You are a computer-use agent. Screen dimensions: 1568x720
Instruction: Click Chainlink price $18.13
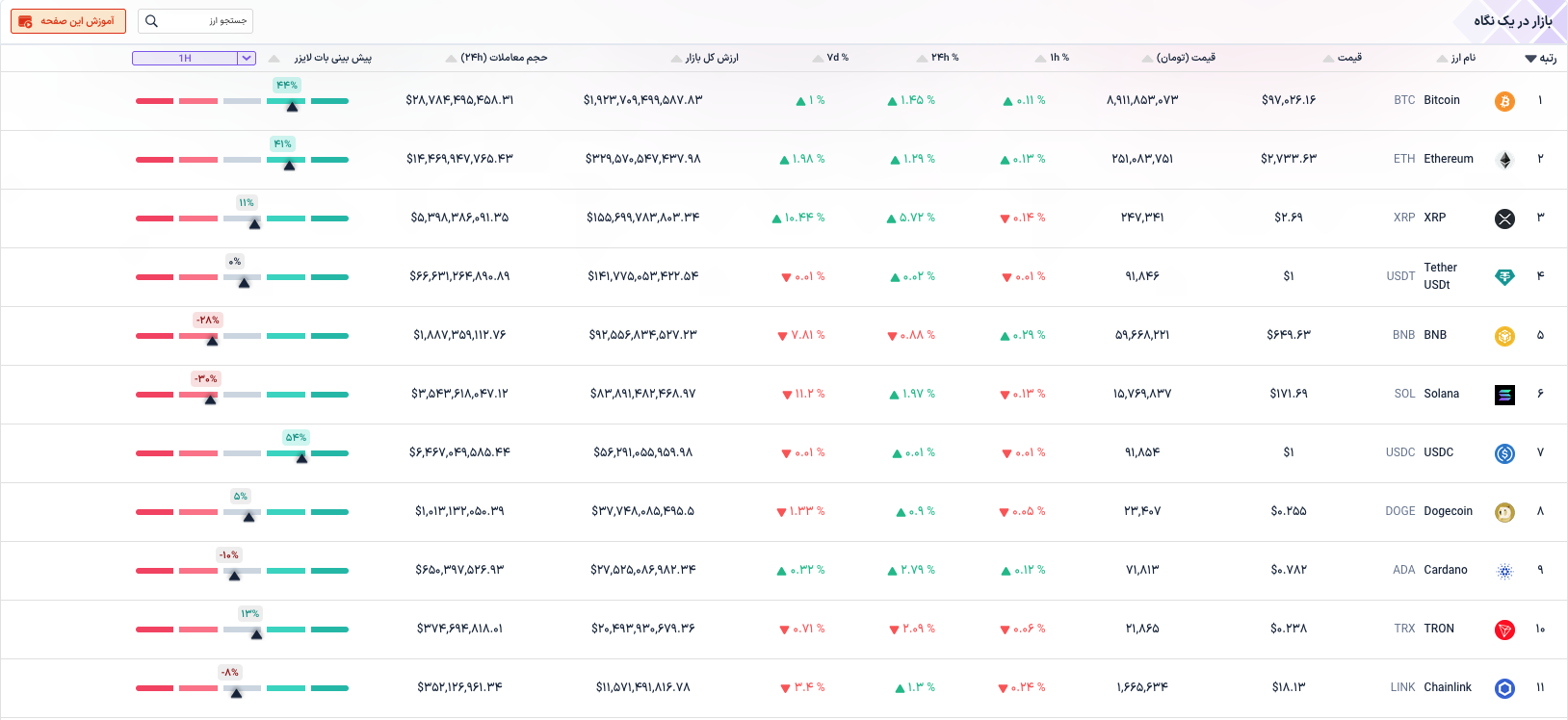pyautogui.click(x=1288, y=687)
